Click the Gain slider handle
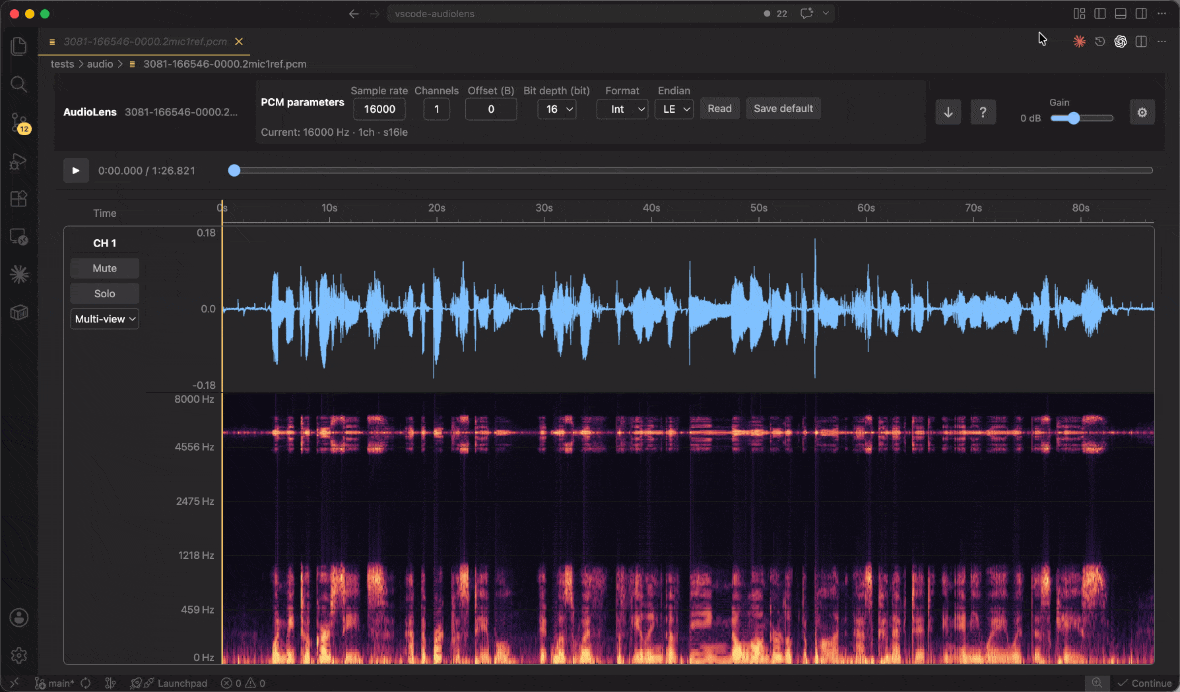 pos(1074,118)
